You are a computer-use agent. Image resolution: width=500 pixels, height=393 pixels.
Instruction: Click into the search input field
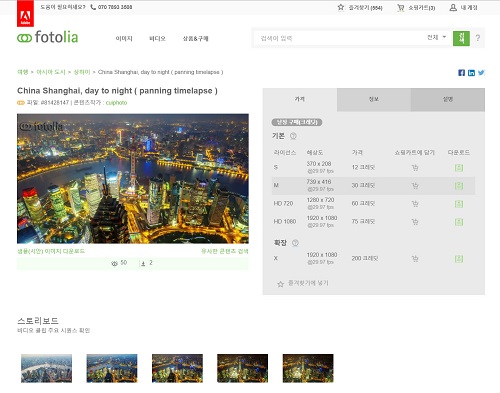tap(338, 38)
